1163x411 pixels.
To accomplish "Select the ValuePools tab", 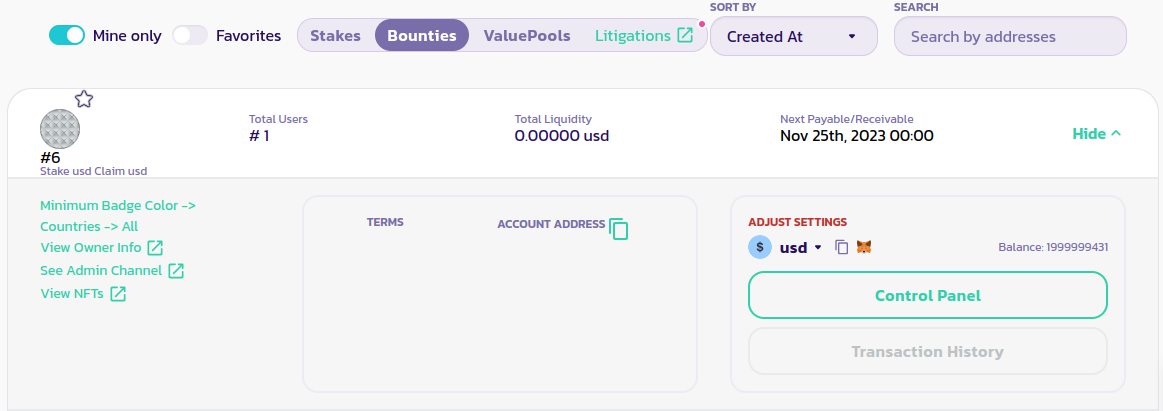I will [x=527, y=36].
